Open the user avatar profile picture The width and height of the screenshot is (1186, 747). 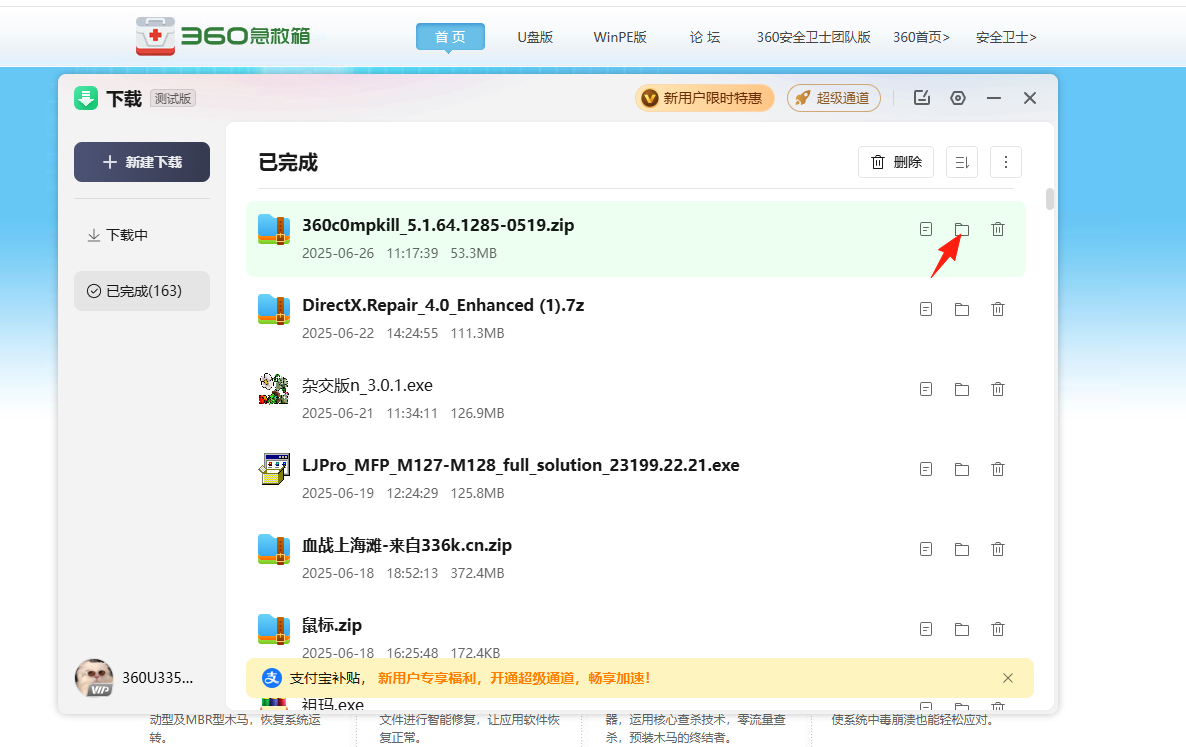(x=94, y=677)
